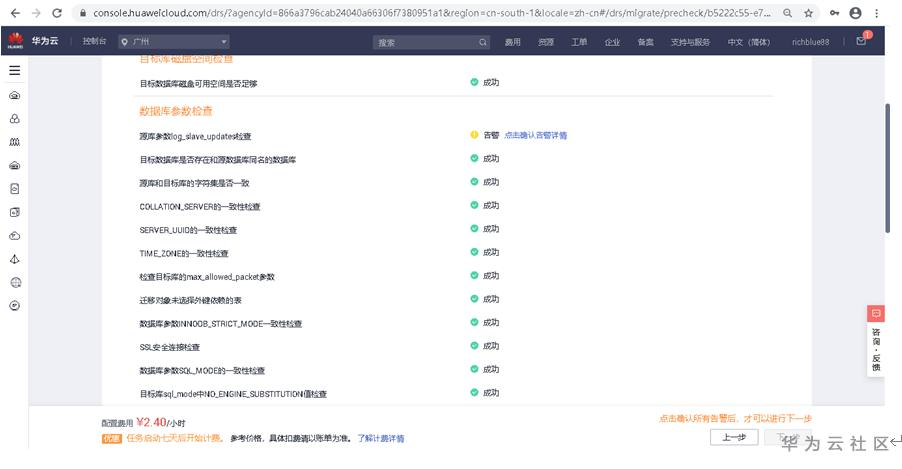
Task: Click the orange 优惠 discount tag
Action: tap(112, 439)
